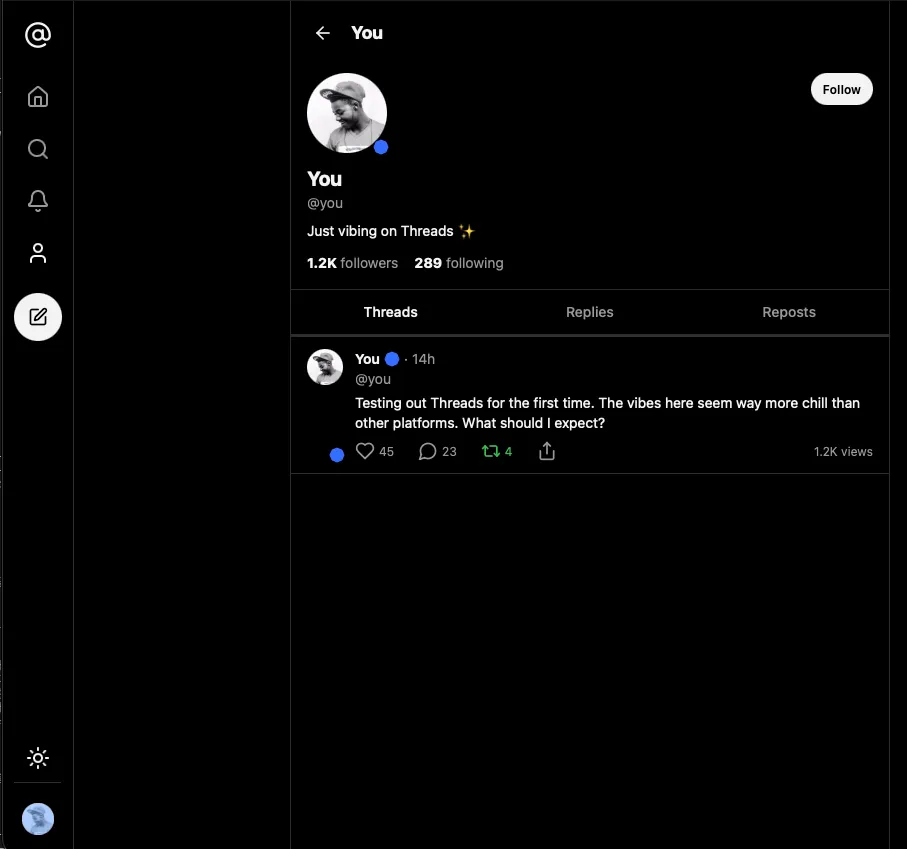Click post author name You

click(x=367, y=359)
